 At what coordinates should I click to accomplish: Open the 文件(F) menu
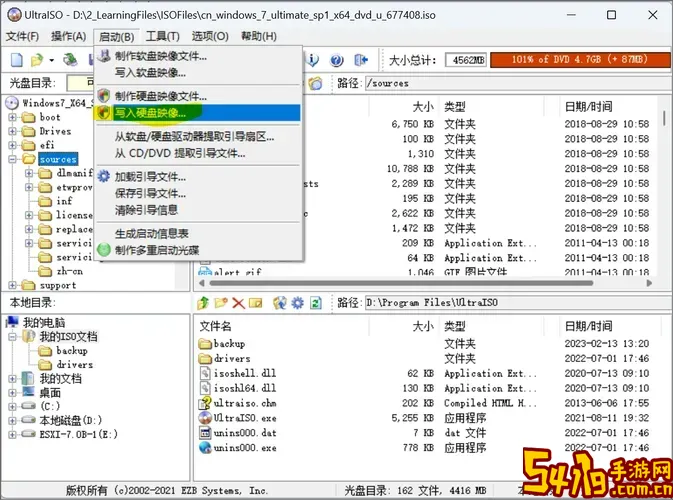pos(22,36)
